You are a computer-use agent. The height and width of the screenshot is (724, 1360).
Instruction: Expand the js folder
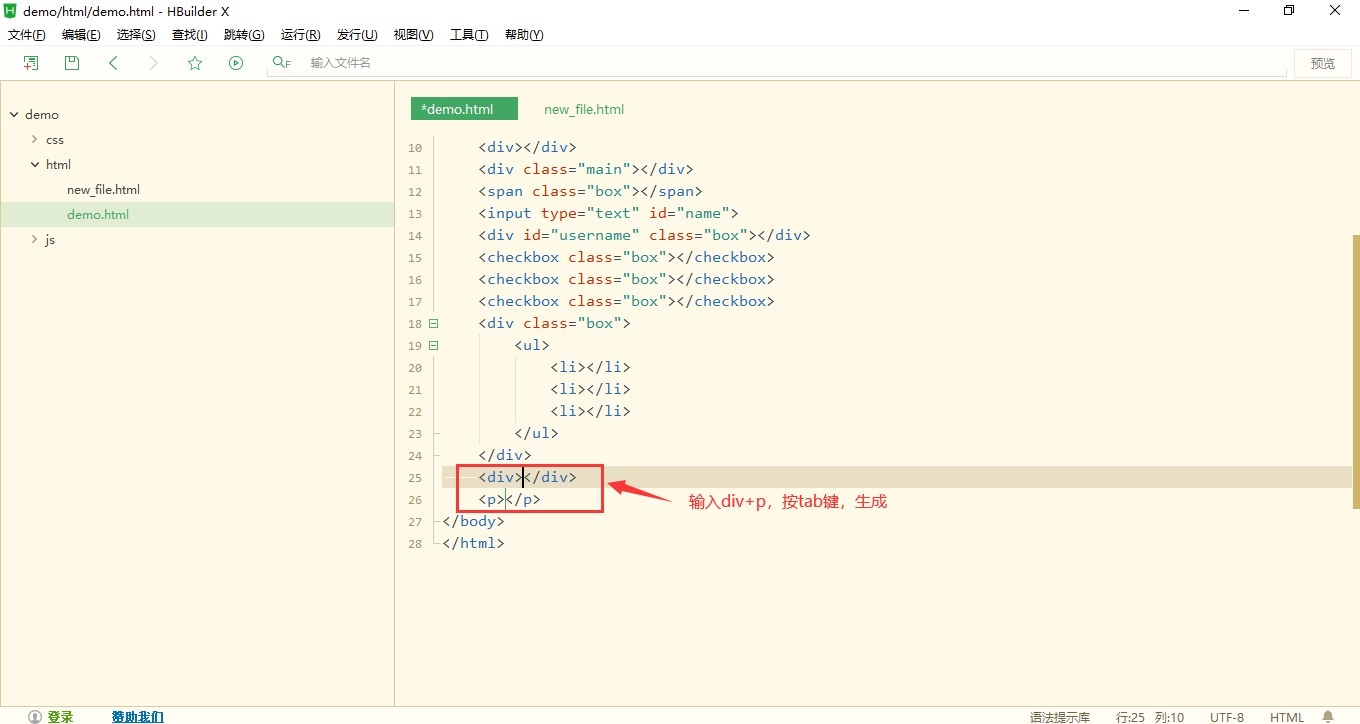(x=34, y=240)
